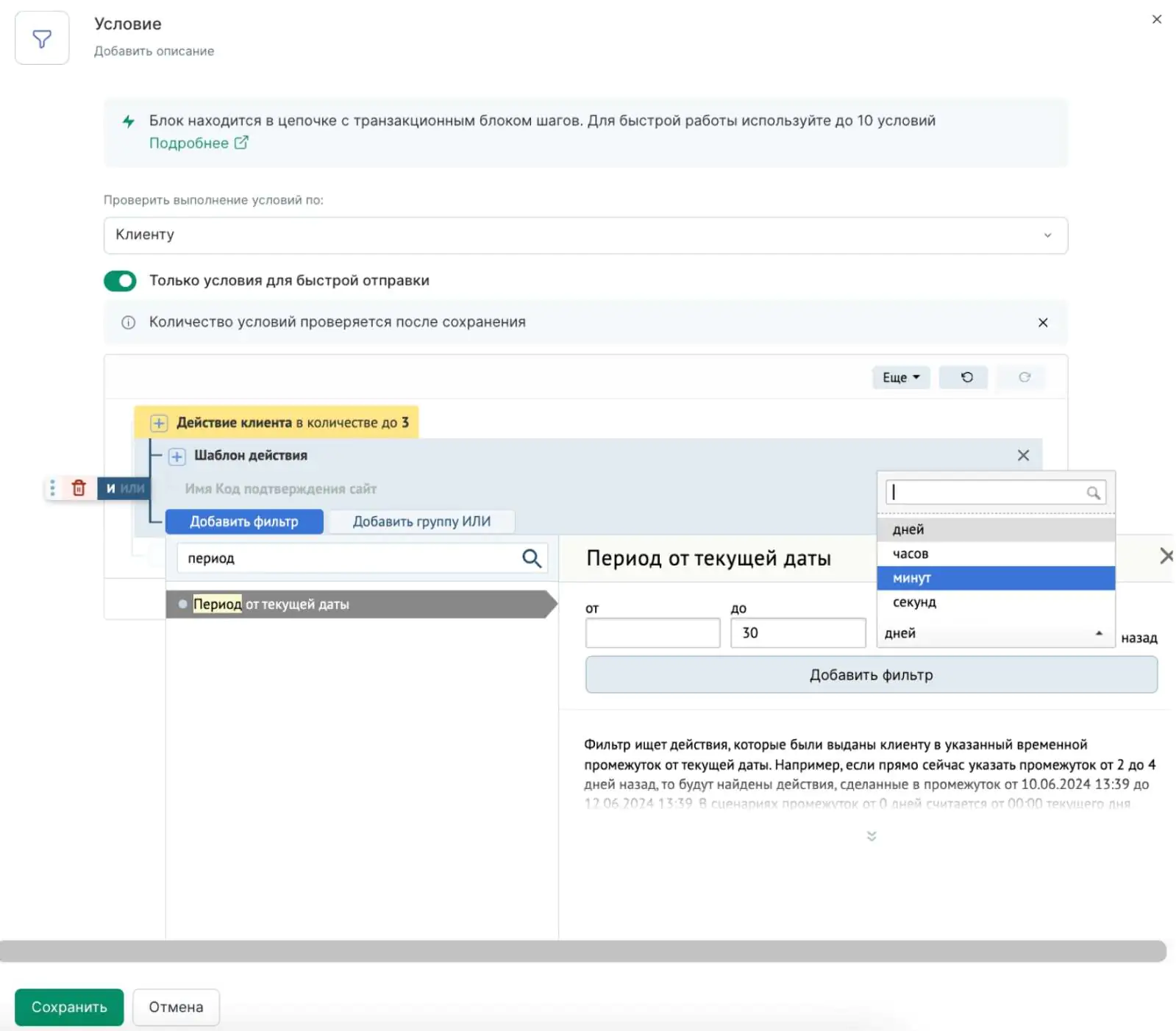Click the horizontal scrollbar
Viewport: 1176px width, 1031px height.
pos(582,951)
